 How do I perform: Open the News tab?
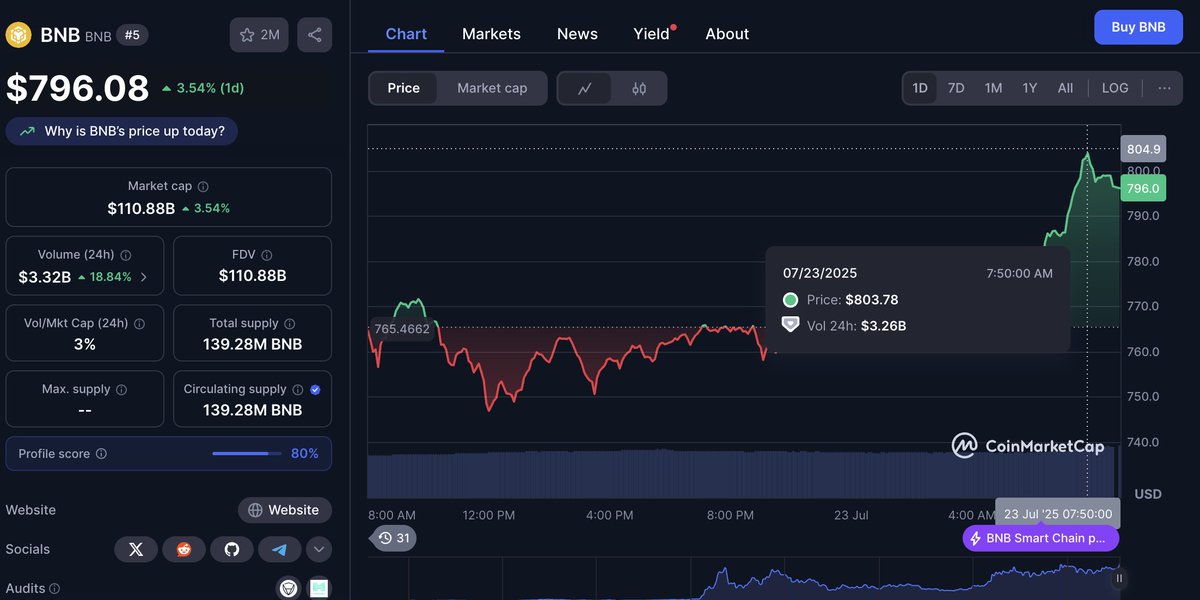pos(577,34)
